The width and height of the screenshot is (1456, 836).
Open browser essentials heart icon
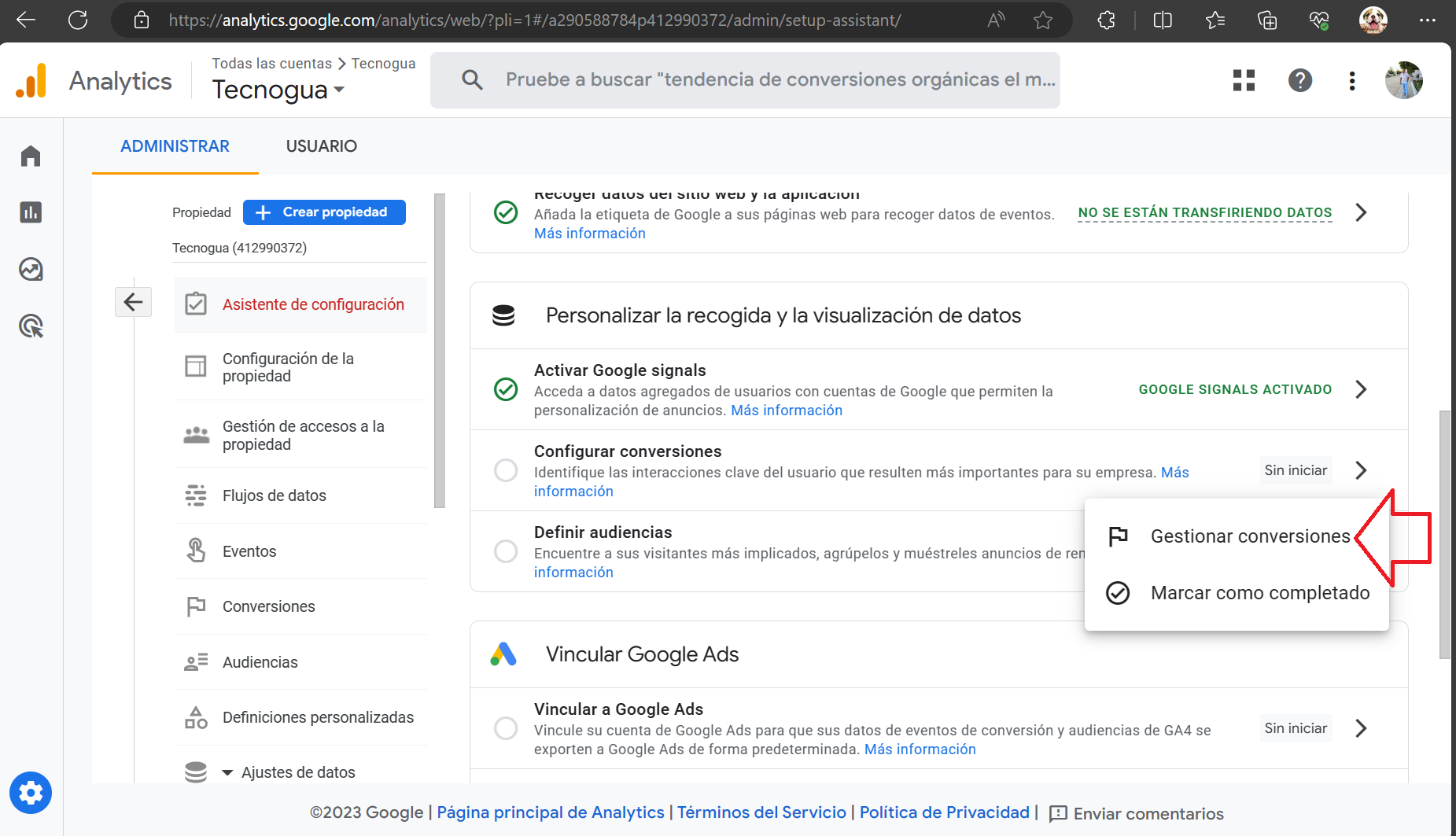pos(1319,20)
